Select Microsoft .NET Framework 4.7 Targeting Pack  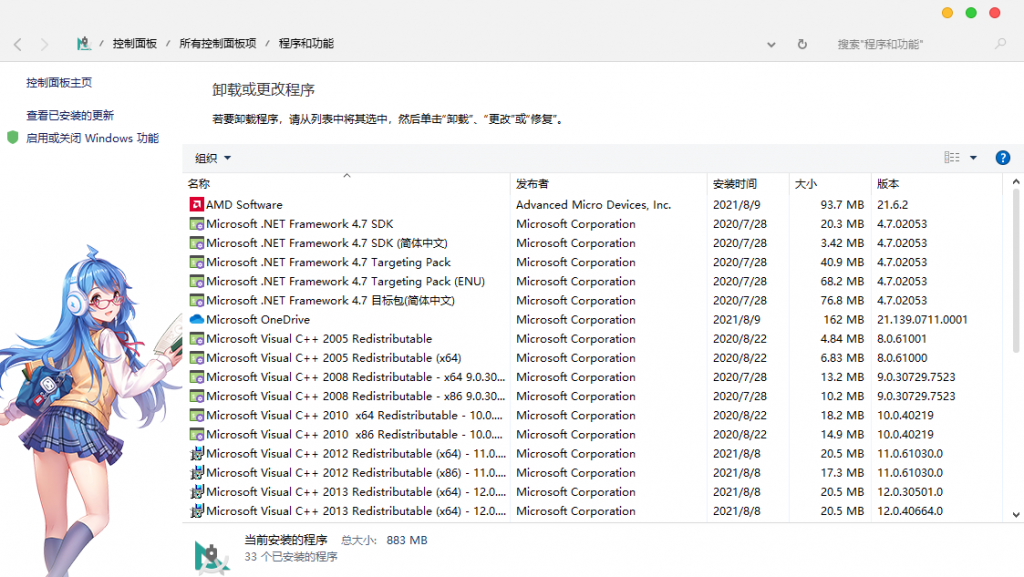[328, 262]
